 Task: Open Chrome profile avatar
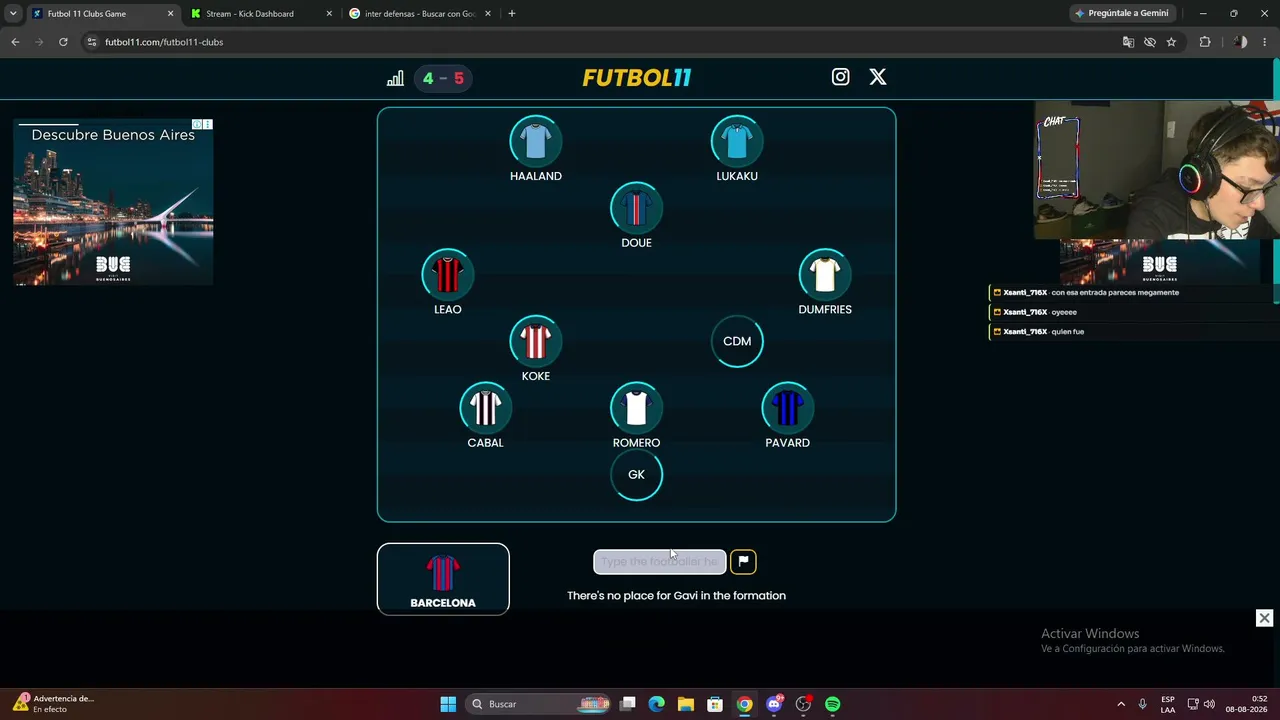pyautogui.click(x=1240, y=42)
